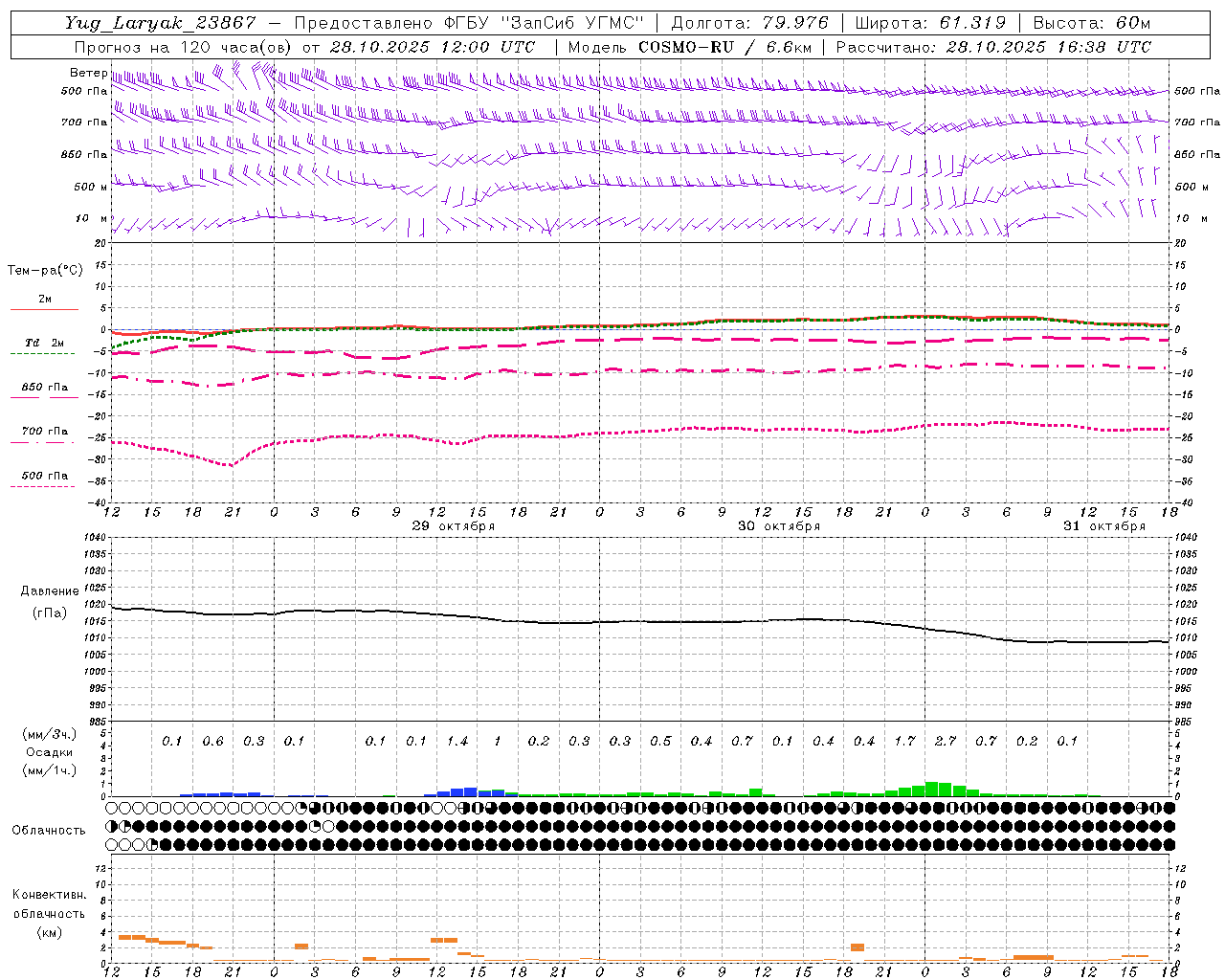Select the longitude value Долгота: 79.976

(750, 23)
